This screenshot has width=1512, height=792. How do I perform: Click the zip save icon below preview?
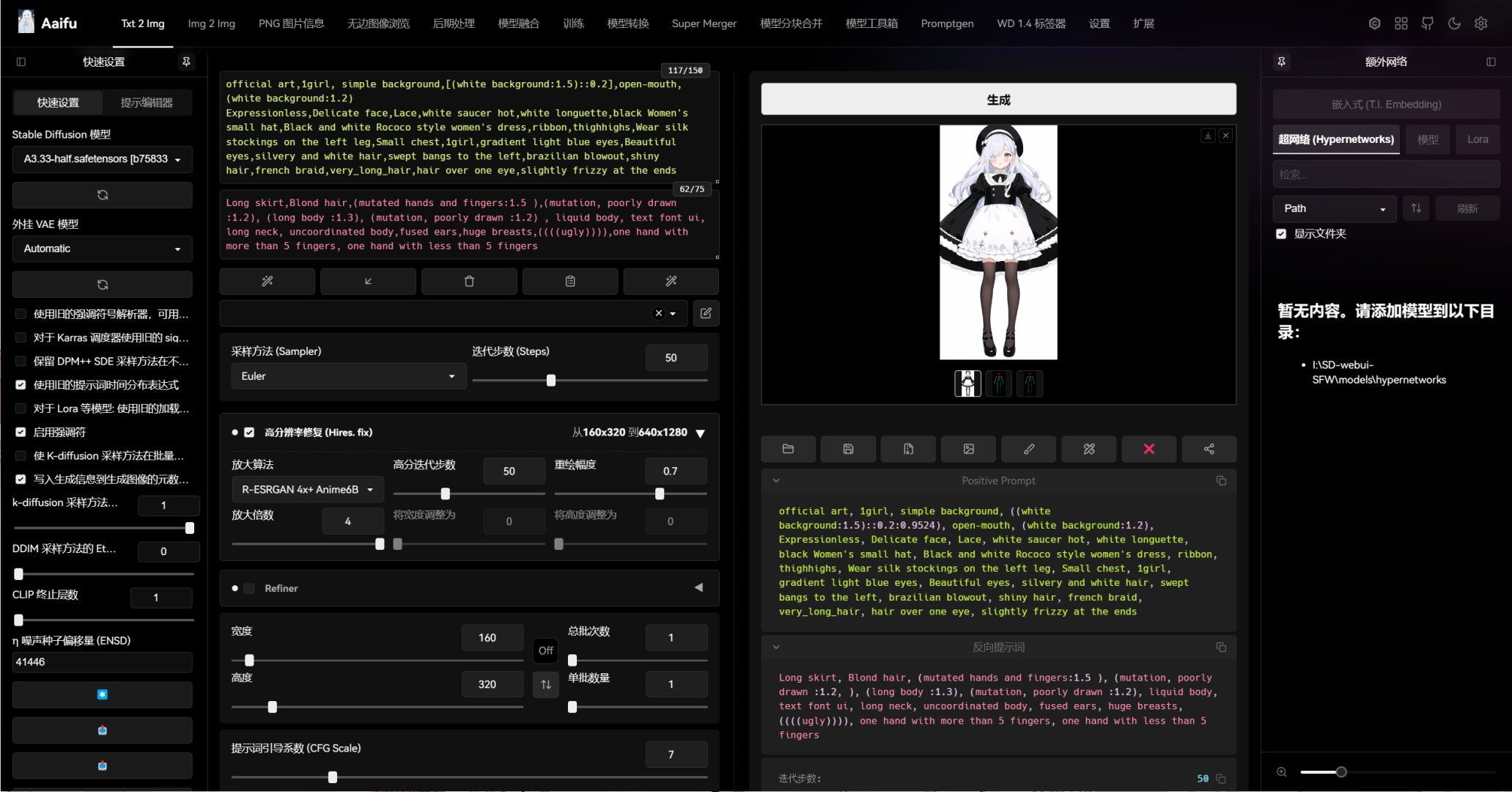click(908, 449)
